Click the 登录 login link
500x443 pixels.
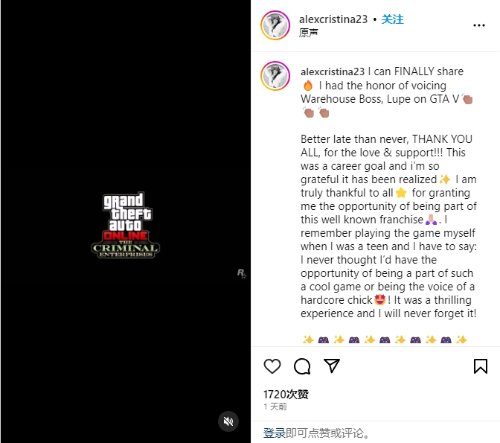tap(274, 433)
